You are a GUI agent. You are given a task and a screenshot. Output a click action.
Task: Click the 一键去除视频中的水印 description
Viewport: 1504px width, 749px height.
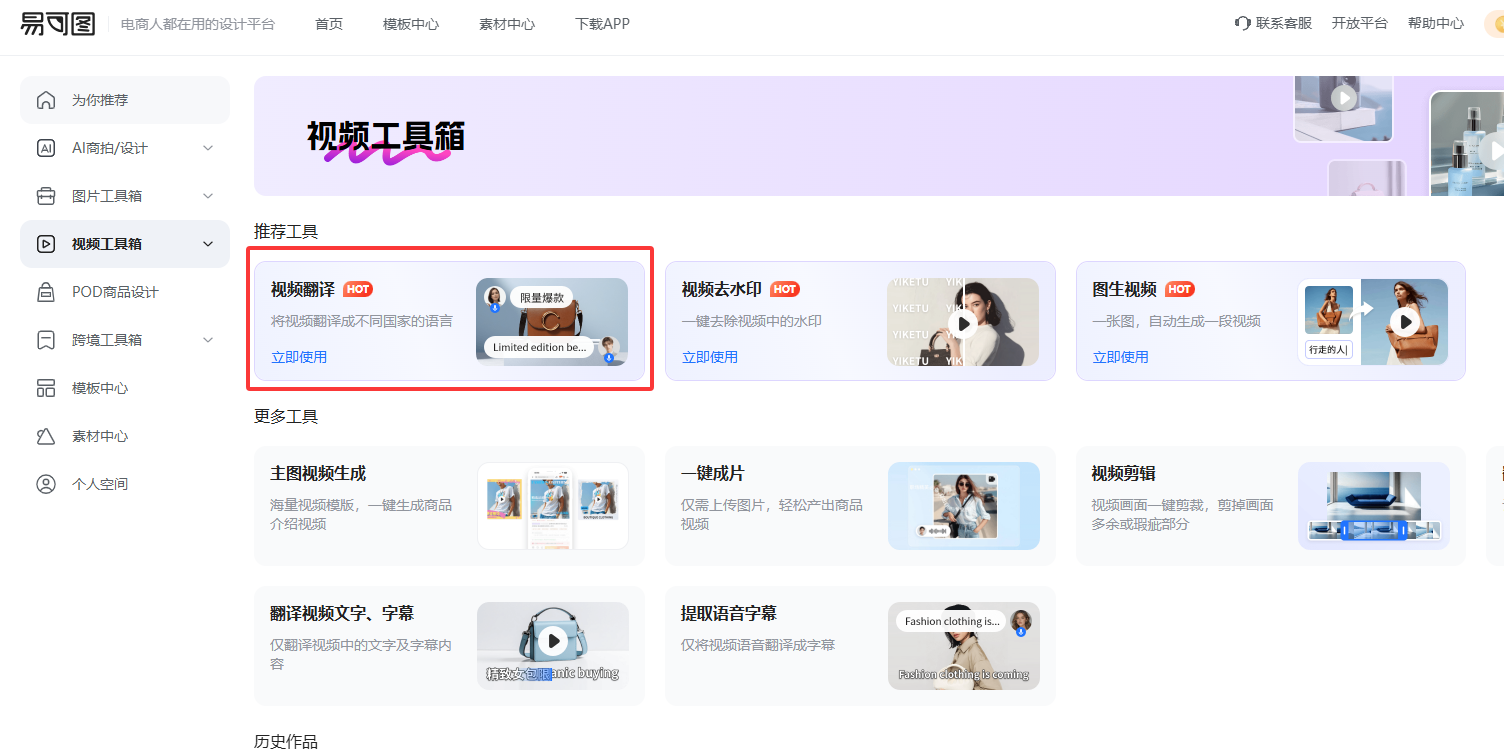tap(752, 321)
